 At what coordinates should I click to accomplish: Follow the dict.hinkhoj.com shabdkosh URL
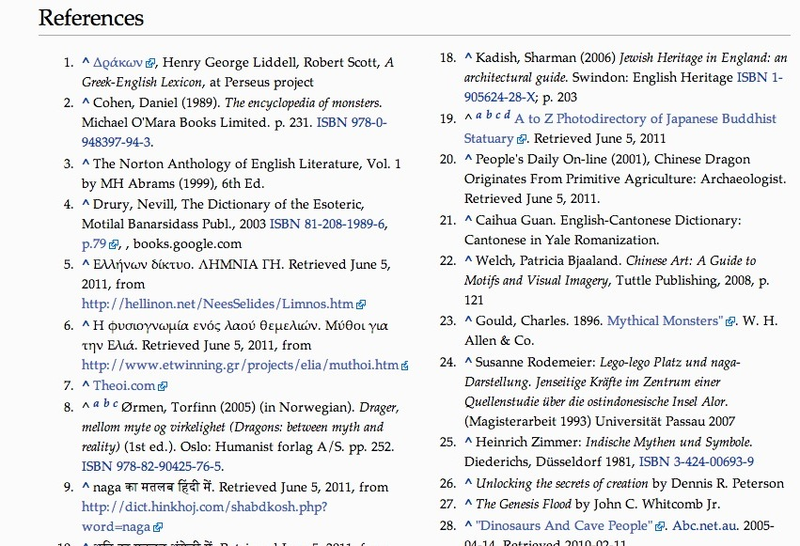pyautogui.click(x=204, y=516)
